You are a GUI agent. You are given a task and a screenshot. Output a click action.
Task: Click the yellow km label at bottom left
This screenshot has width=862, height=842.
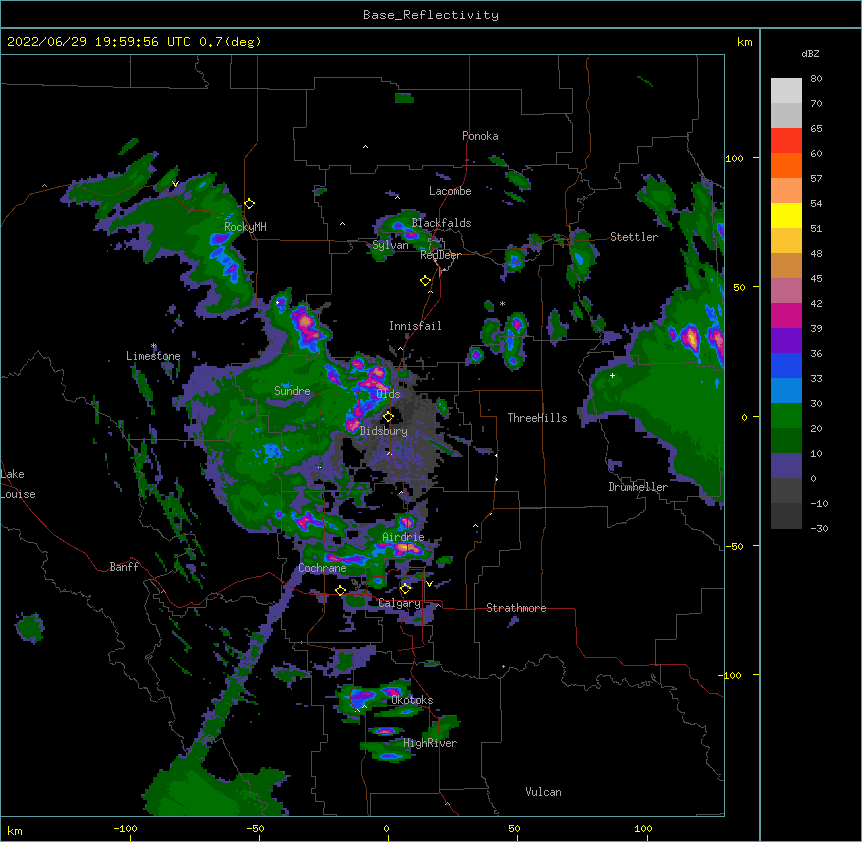point(15,831)
